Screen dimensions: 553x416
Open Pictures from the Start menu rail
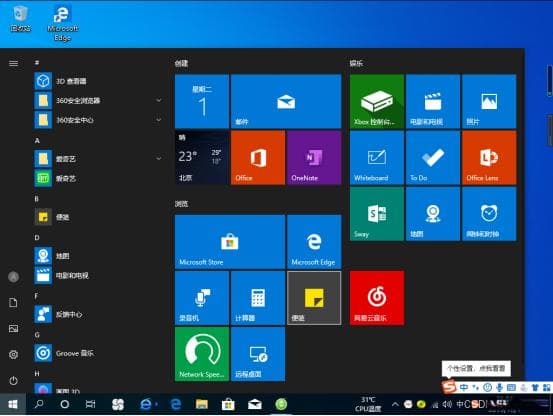(x=13, y=329)
